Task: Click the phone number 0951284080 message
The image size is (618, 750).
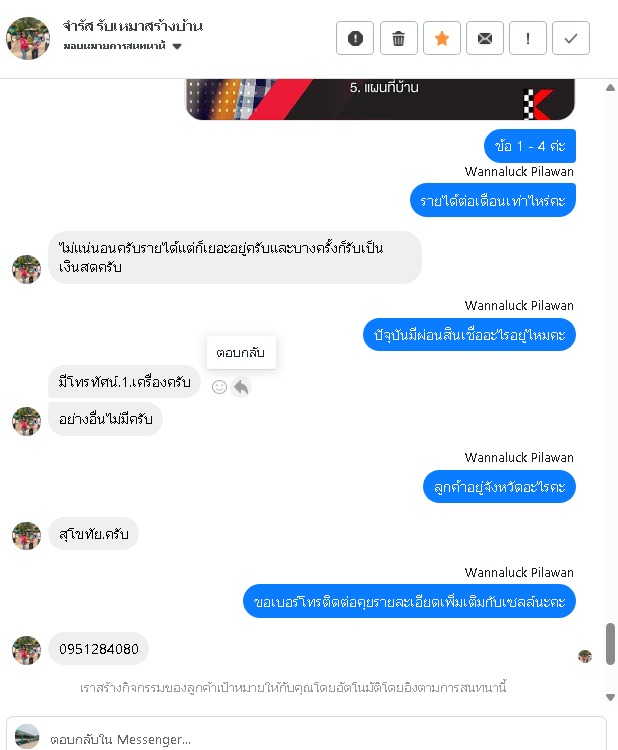Action: (99, 649)
